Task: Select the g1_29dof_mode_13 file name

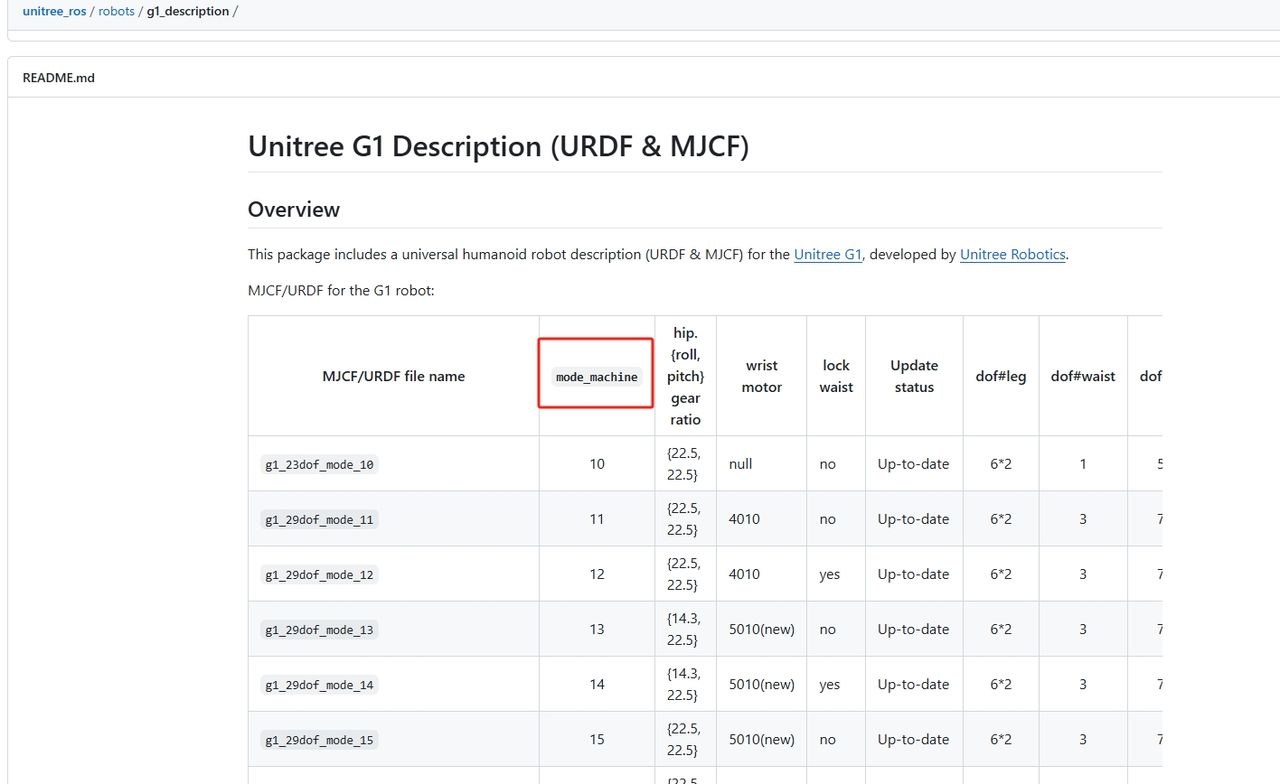Action: pyautogui.click(x=320, y=629)
